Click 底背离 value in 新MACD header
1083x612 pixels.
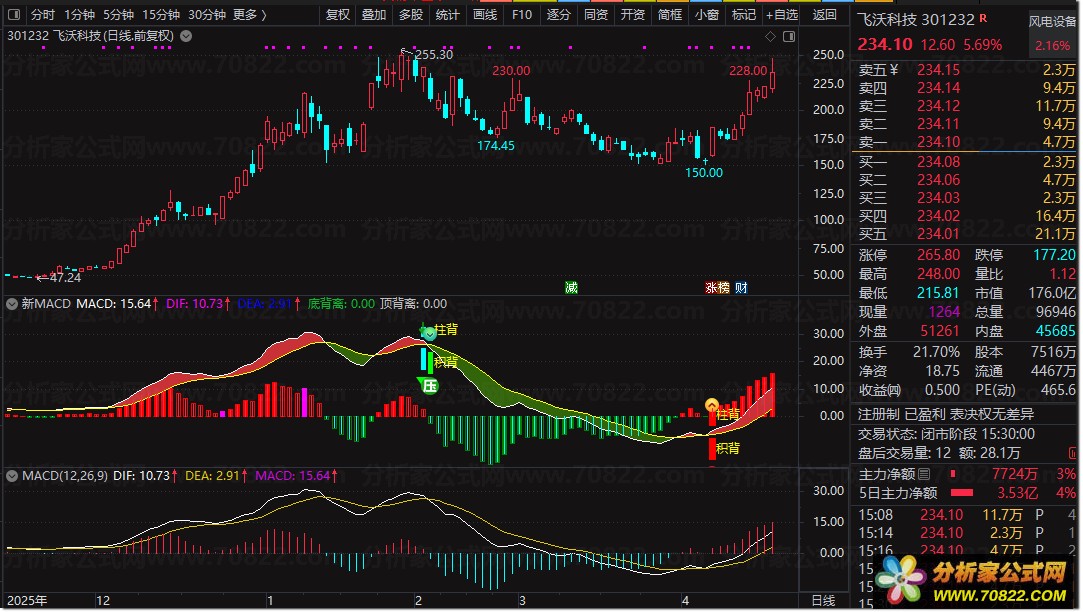363,303
